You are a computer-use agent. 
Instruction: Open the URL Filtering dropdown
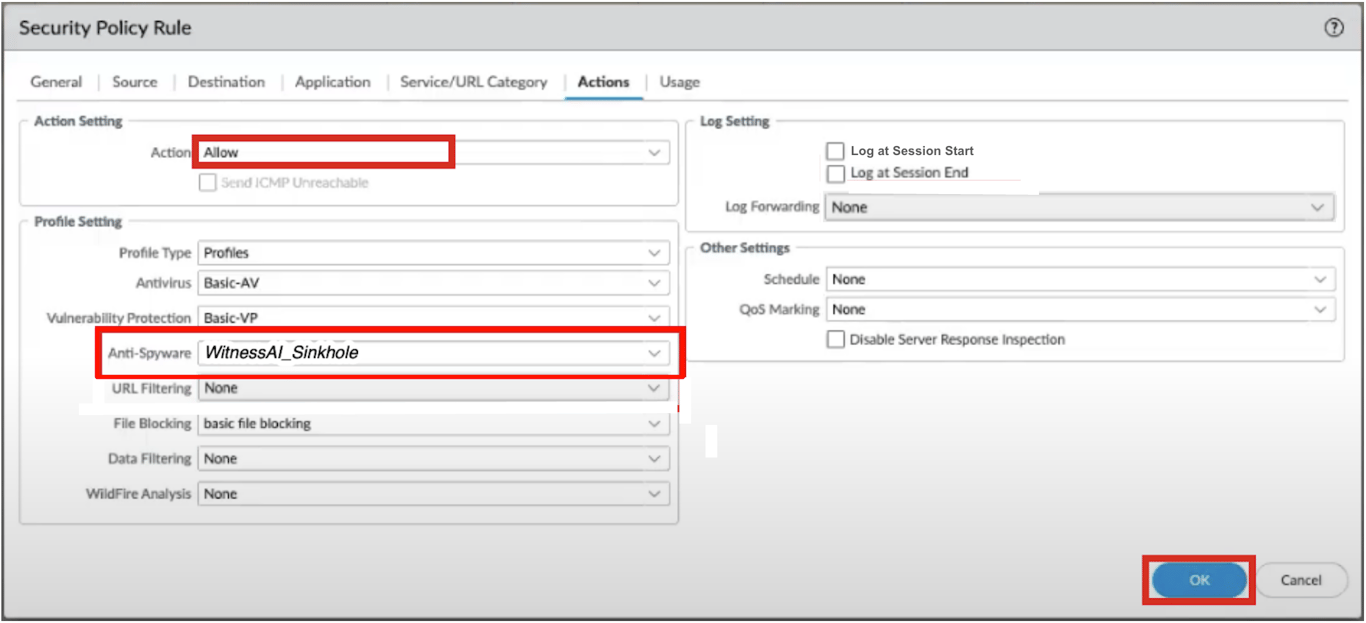(434, 388)
